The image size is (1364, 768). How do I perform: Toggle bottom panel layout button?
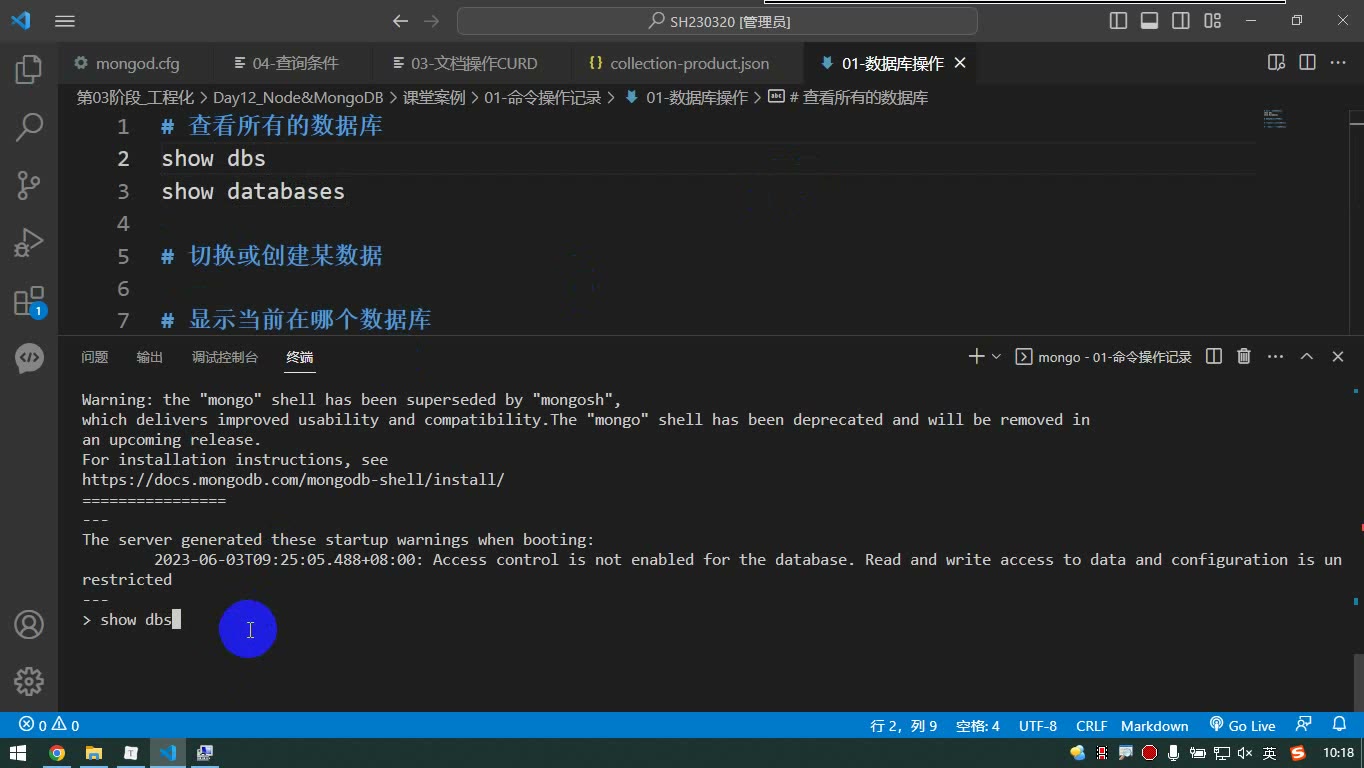(1150, 20)
